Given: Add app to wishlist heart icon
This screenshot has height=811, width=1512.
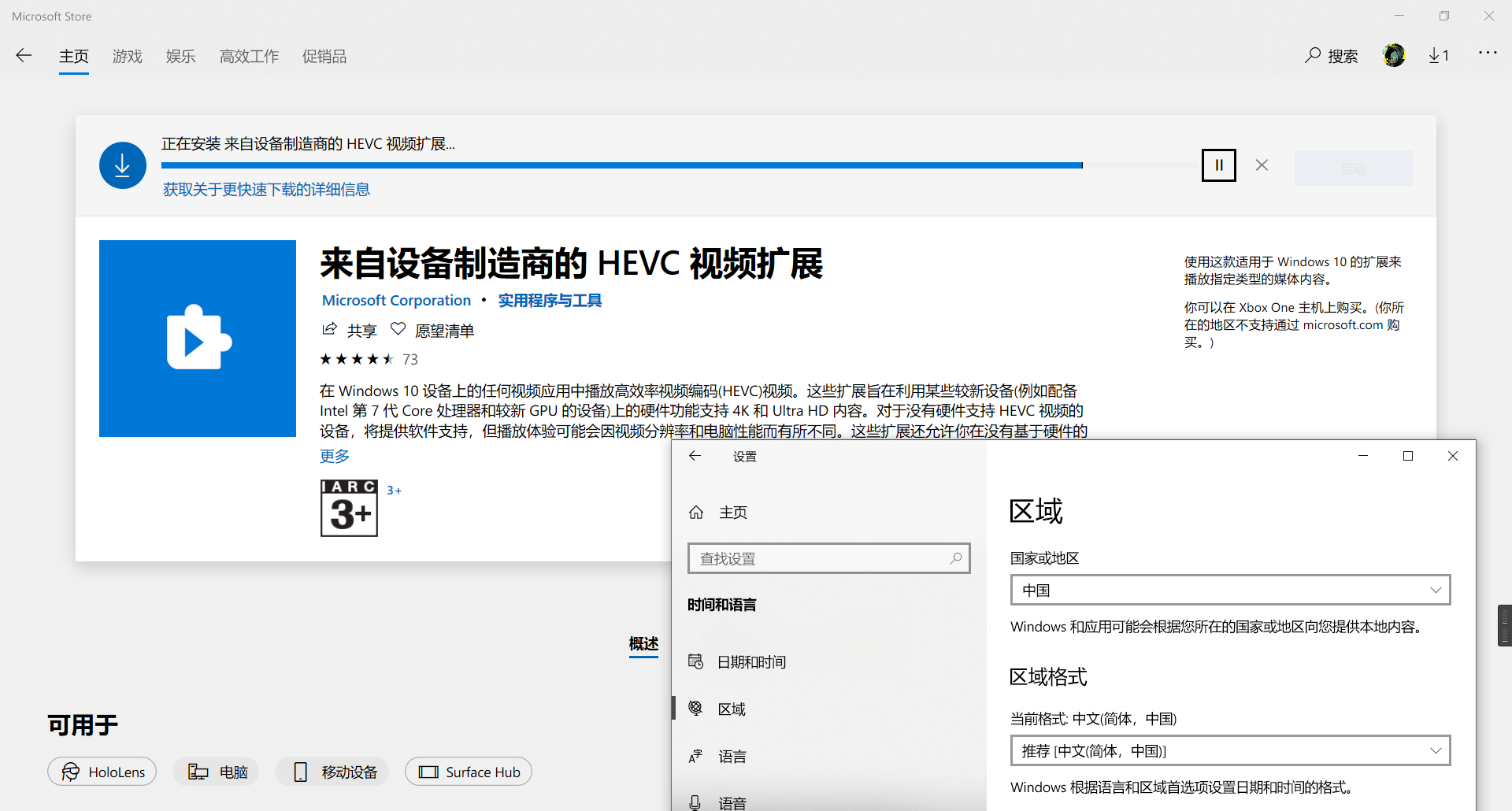Looking at the screenshot, I should (398, 329).
